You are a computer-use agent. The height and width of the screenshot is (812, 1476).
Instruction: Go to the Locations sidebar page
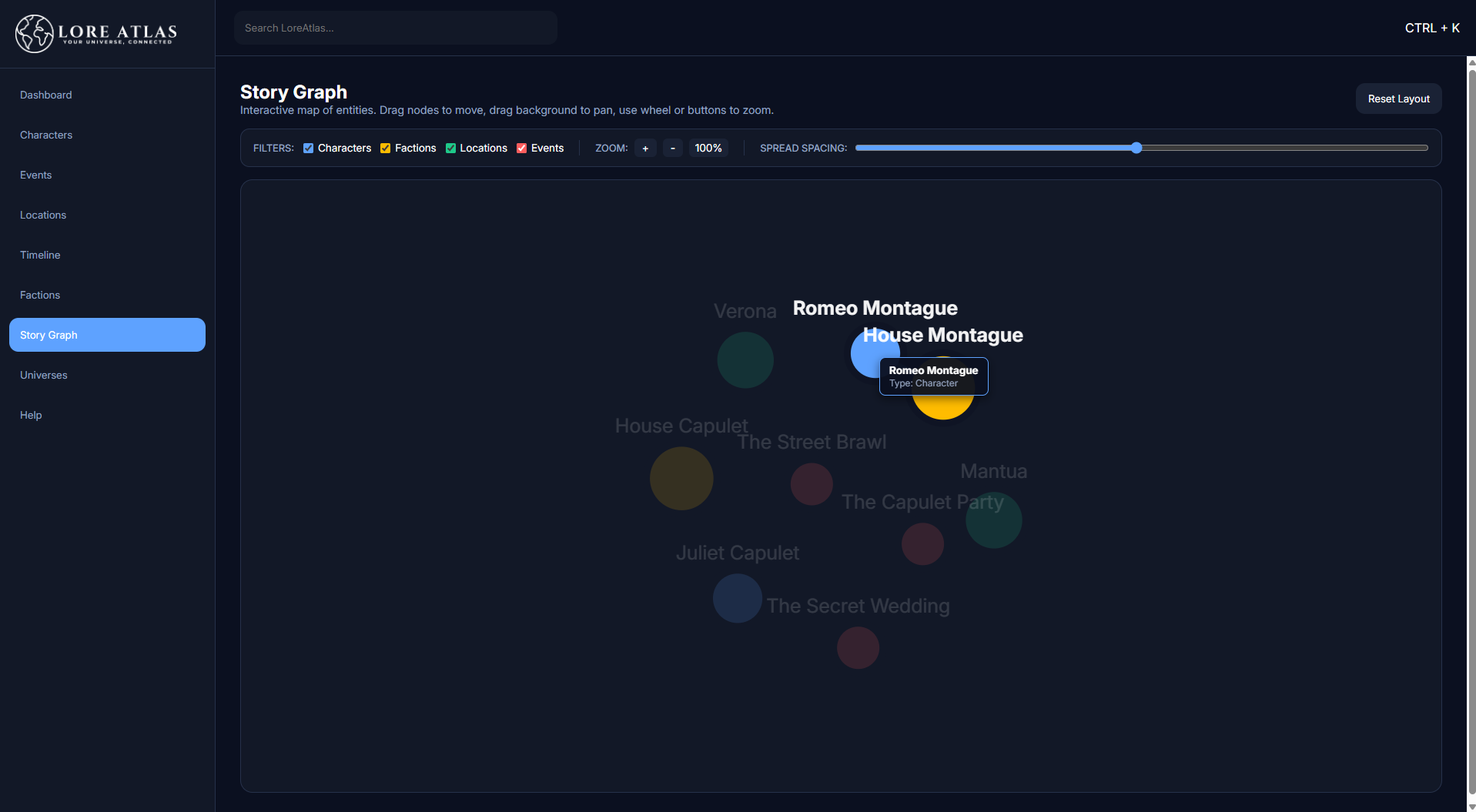[107, 215]
